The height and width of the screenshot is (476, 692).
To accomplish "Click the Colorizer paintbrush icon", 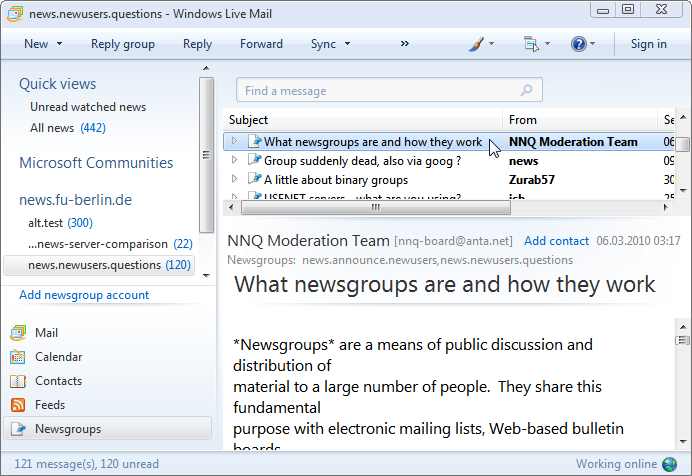I will (x=476, y=44).
